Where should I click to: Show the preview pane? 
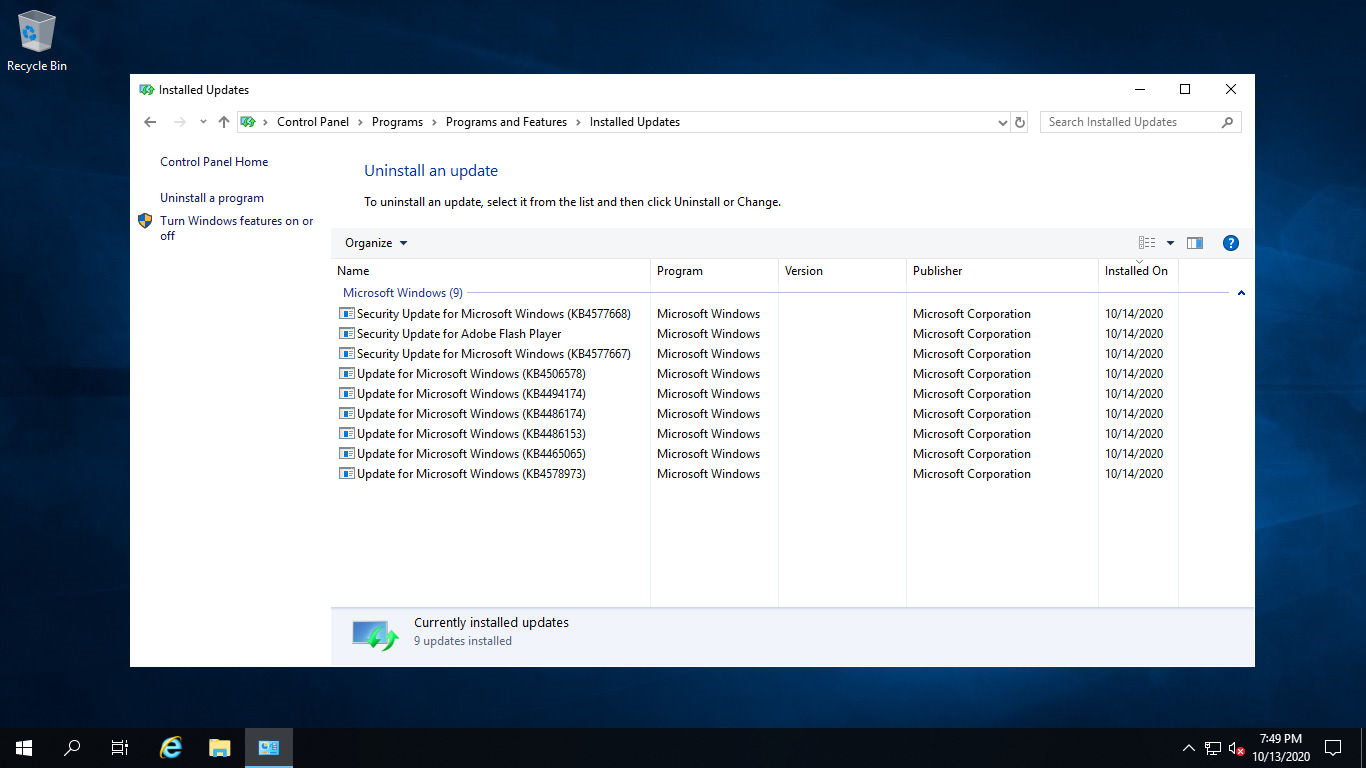(x=1195, y=243)
